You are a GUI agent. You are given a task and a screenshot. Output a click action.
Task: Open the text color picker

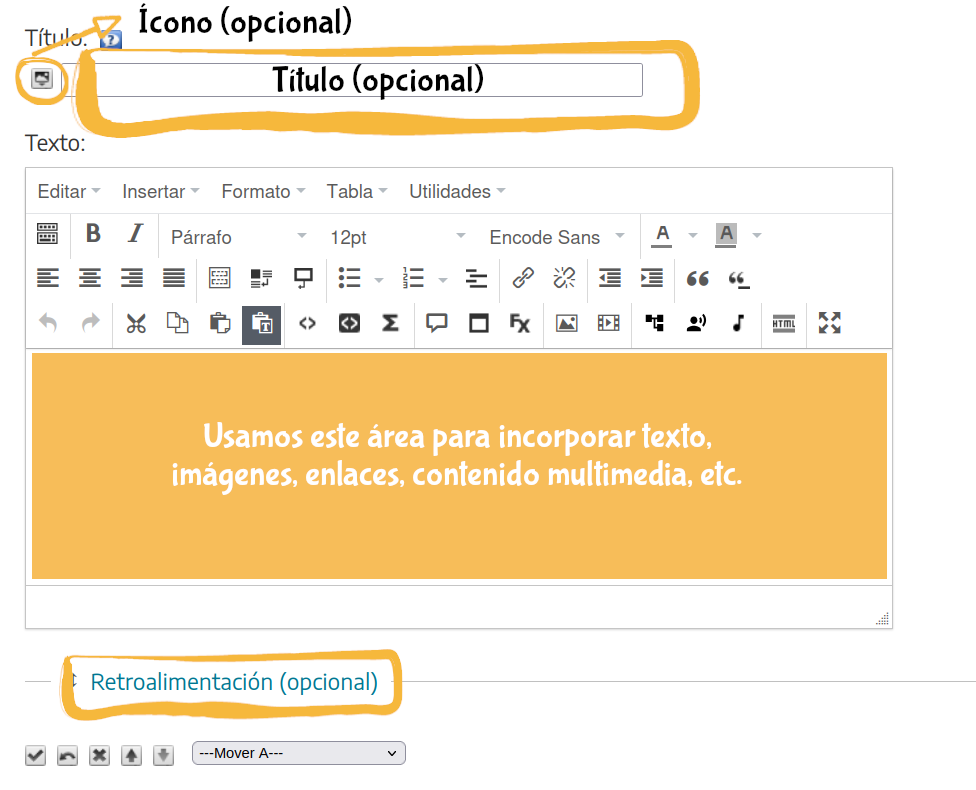(x=662, y=235)
